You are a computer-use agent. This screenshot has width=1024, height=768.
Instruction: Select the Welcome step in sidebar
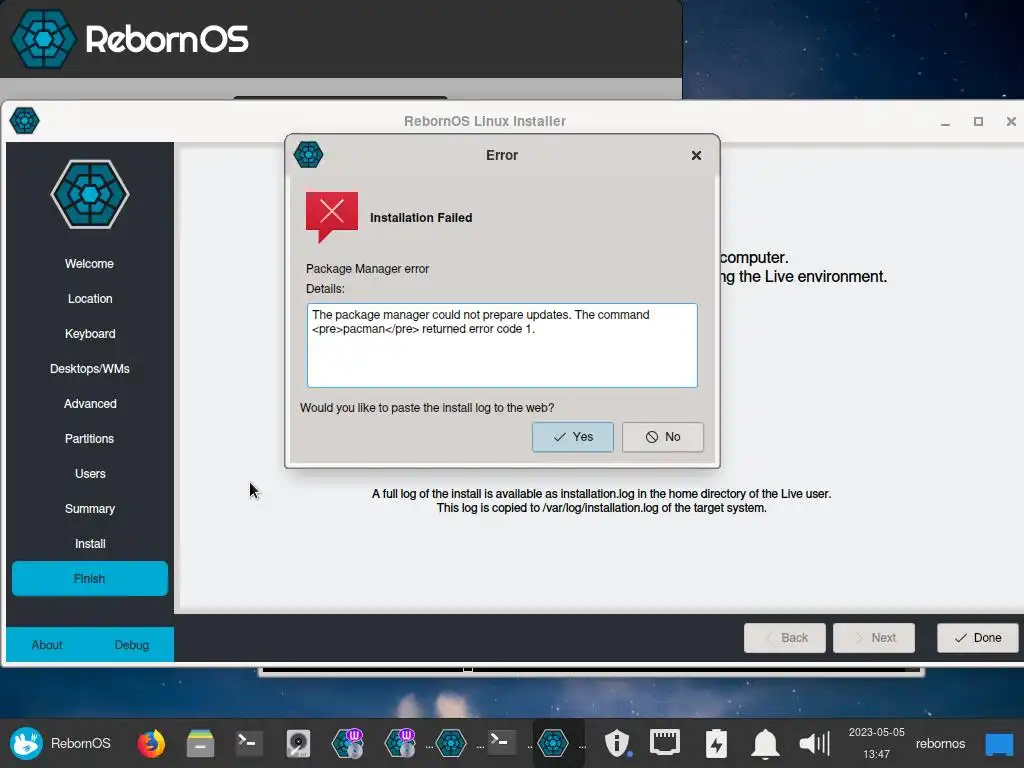[89, 264]
